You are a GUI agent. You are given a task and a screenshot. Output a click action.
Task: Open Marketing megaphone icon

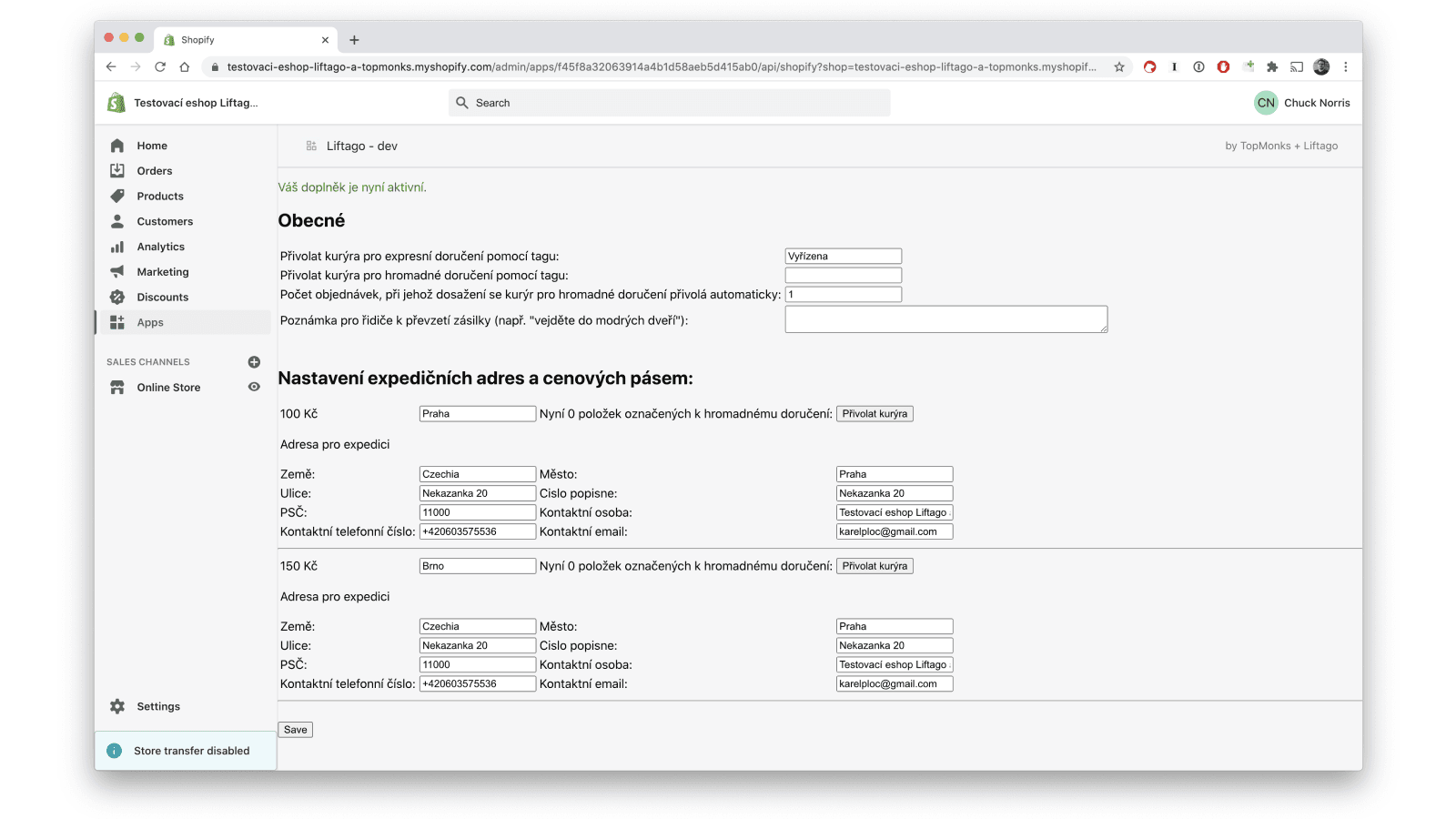117,272
